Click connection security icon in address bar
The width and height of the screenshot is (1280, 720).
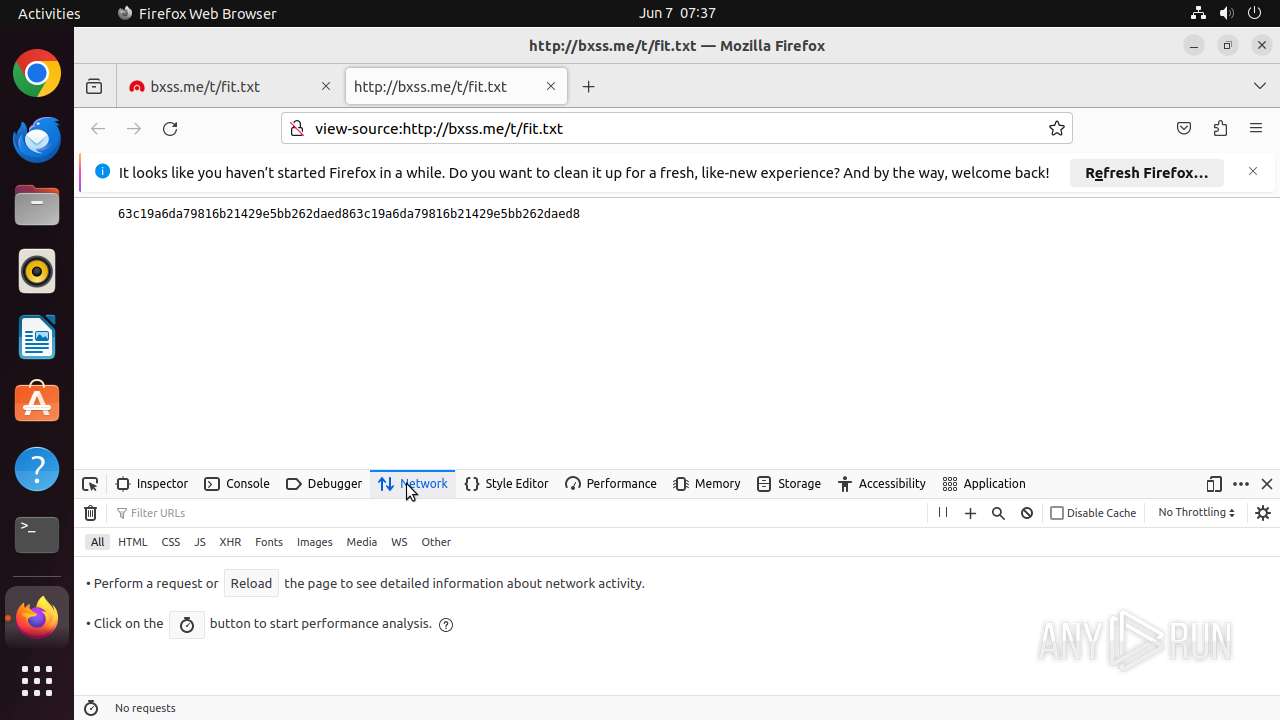click(x=296, y=128)
